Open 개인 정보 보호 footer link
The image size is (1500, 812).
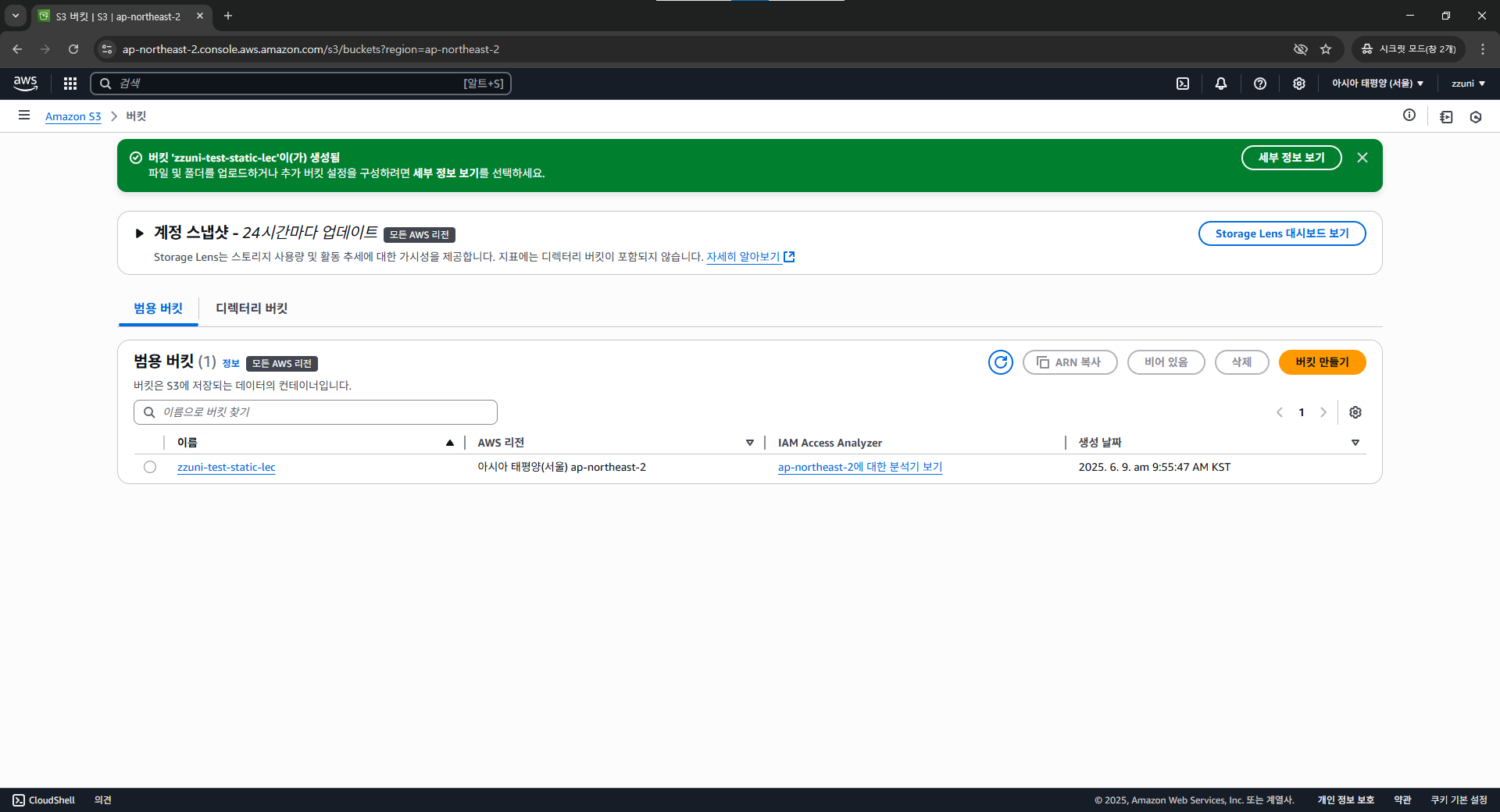click(x=1345, y=800)
